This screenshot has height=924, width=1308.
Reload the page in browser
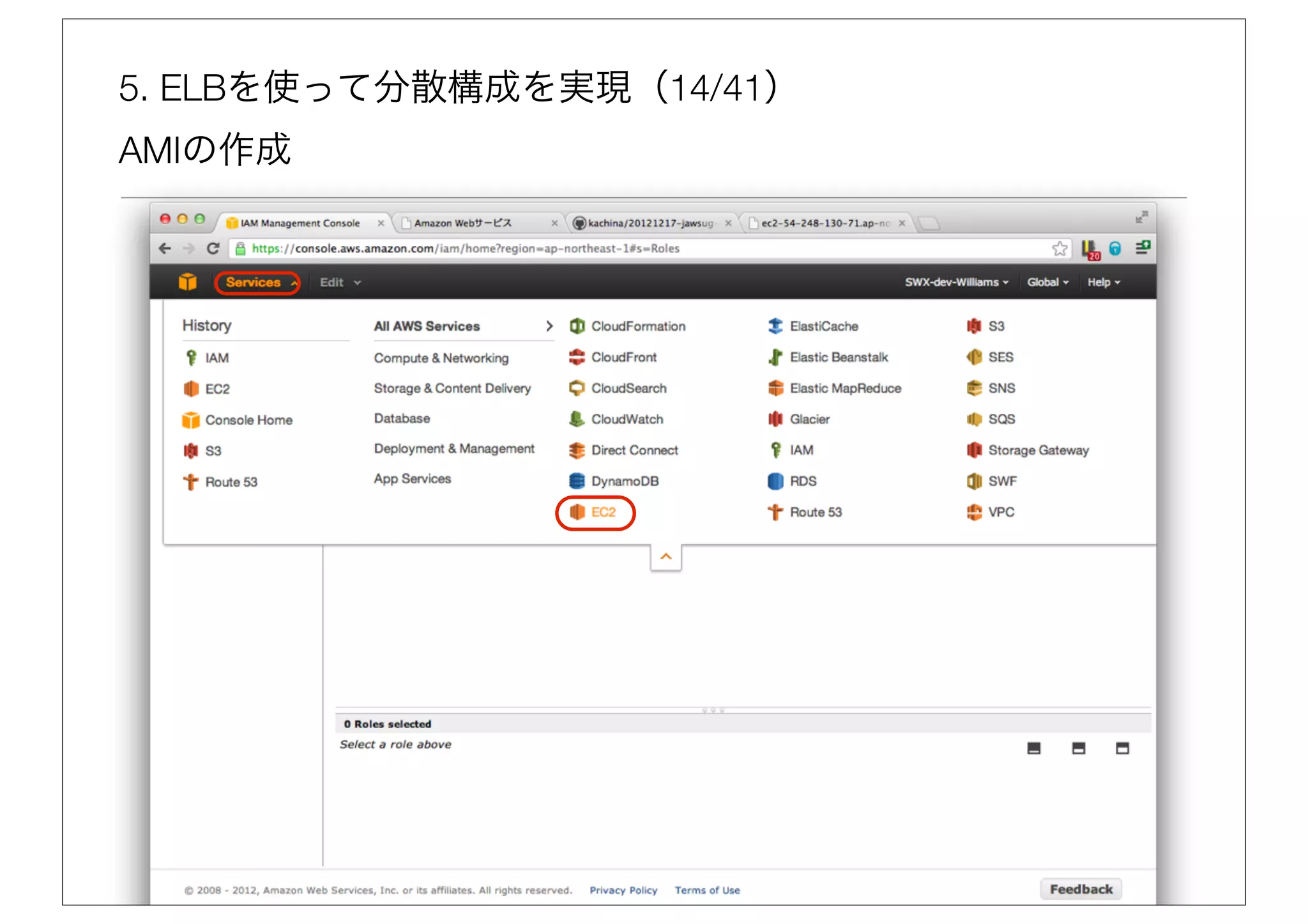click(213, 248)
